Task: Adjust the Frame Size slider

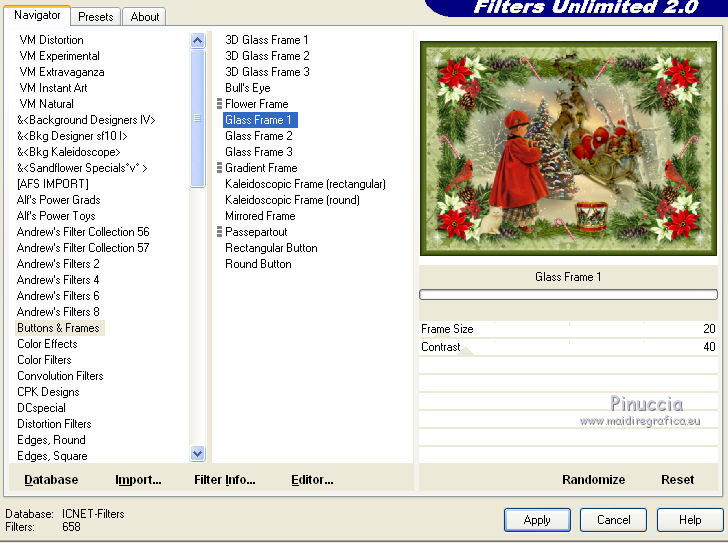Action: (568, 329)
